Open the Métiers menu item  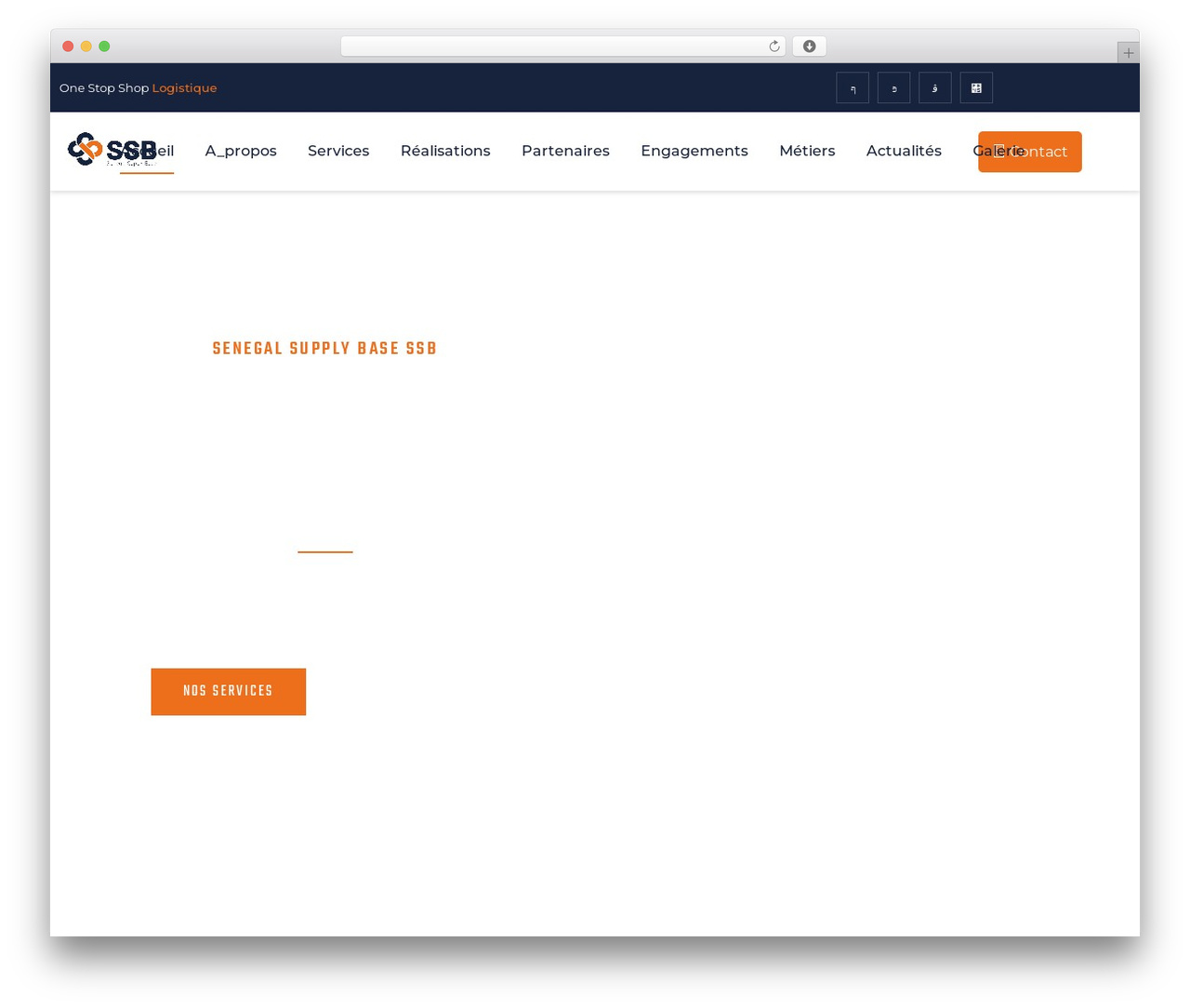tap(807, 151)
